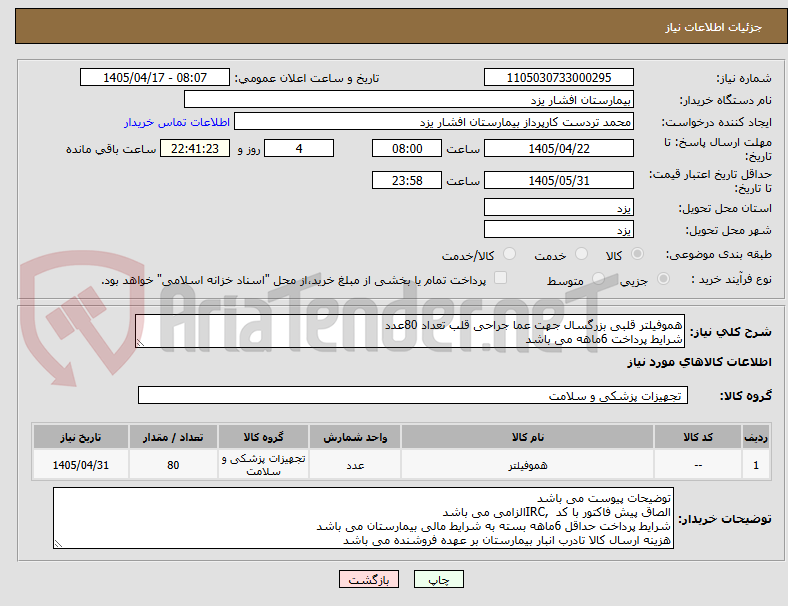788x606 pixels.
Task: Click the buyer name field بیمارستان افشار یزد
Action: tap(409, 99)
